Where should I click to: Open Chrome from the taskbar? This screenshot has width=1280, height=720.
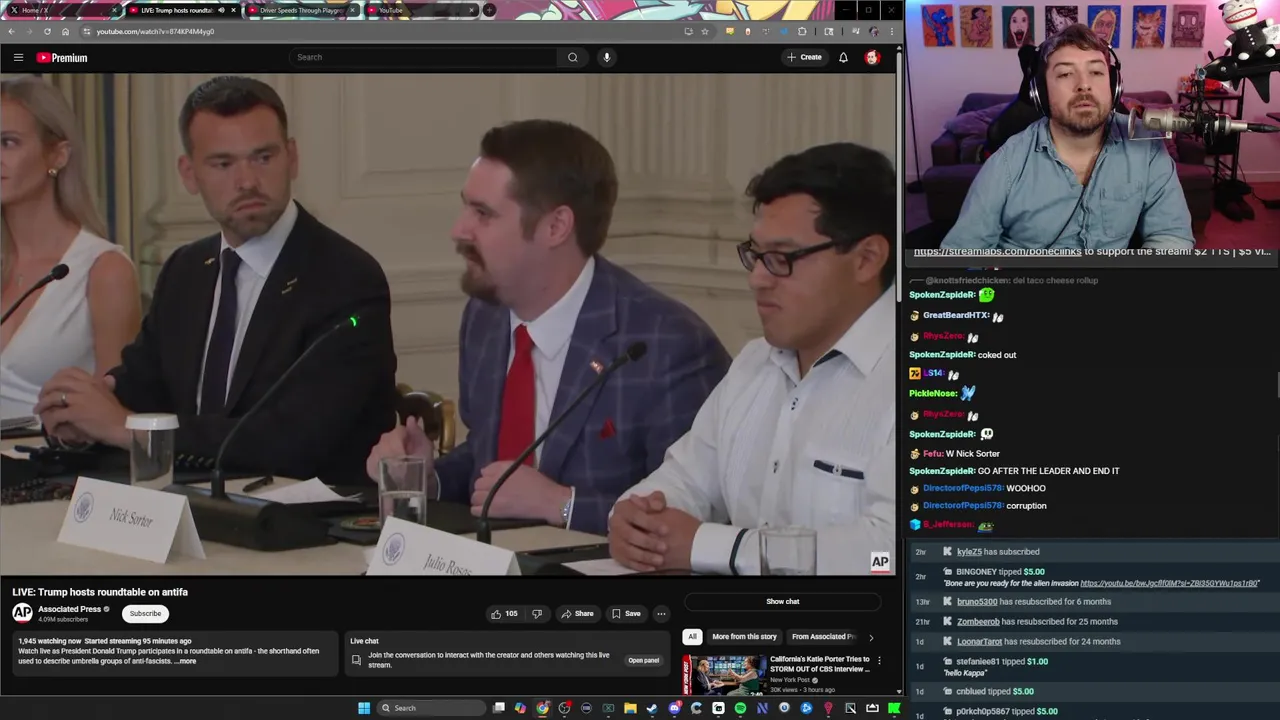coord(543,708)
